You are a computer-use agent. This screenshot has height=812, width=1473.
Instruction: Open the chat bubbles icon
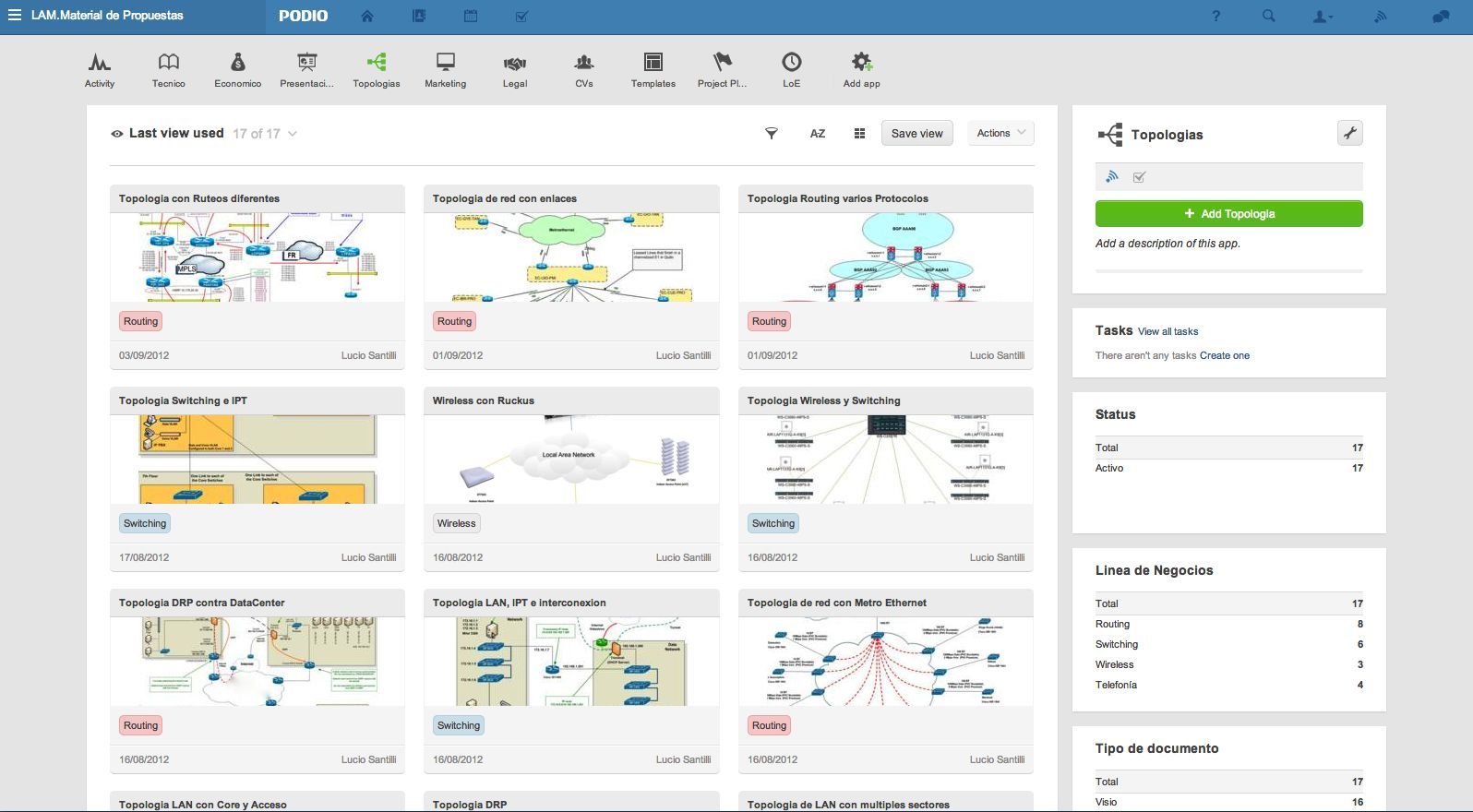click(x=1441, y=17)
